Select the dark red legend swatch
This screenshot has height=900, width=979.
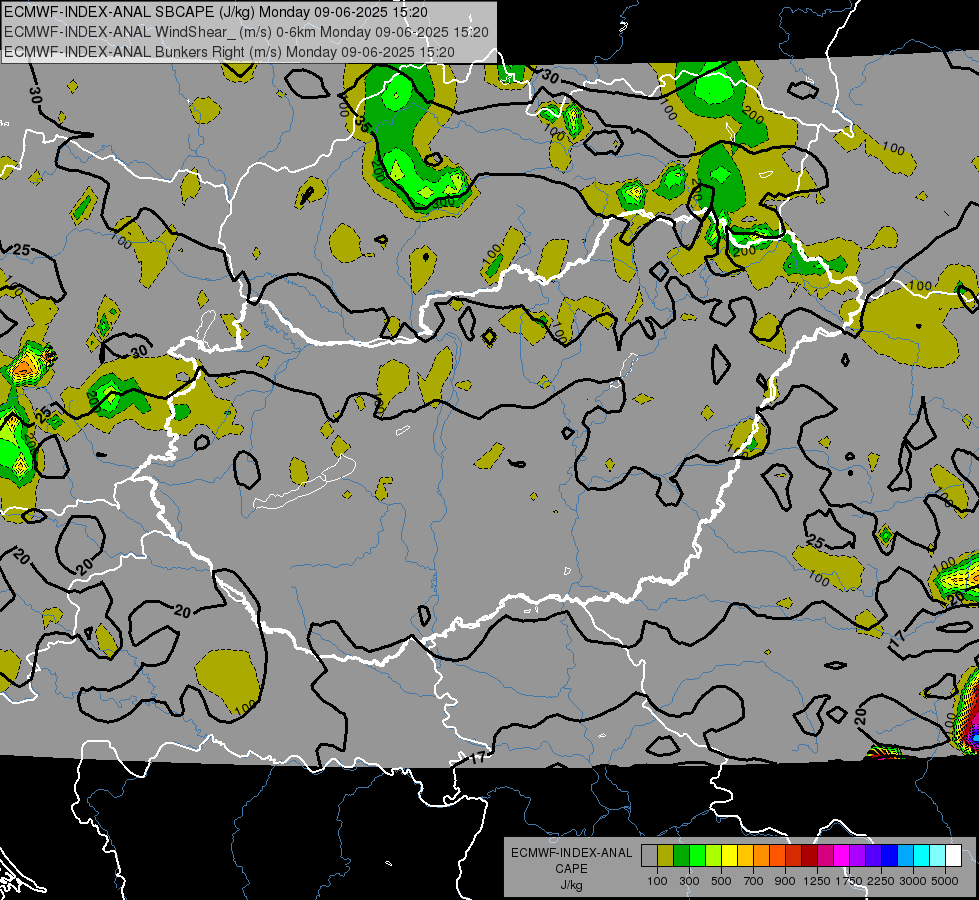pos(810,856)
